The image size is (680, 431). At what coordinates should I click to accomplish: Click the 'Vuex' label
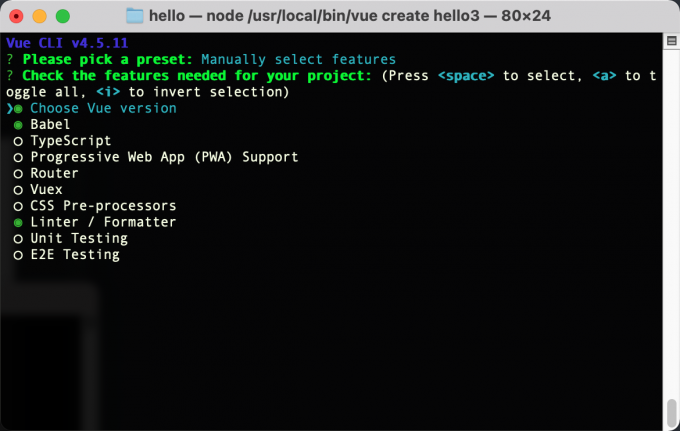pyautogui.click(x=46, y=189)
